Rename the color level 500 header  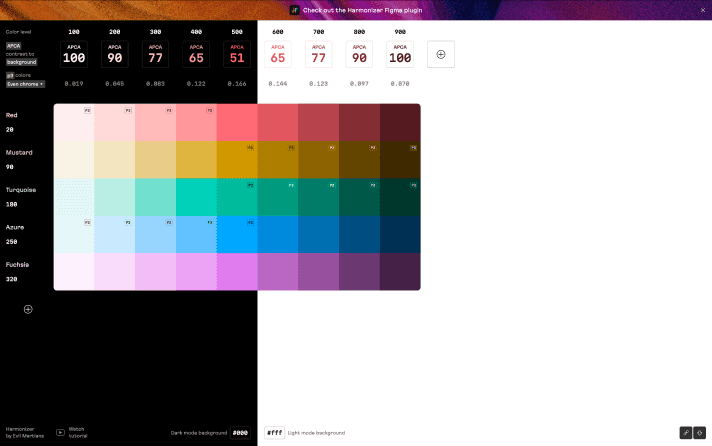237,32
